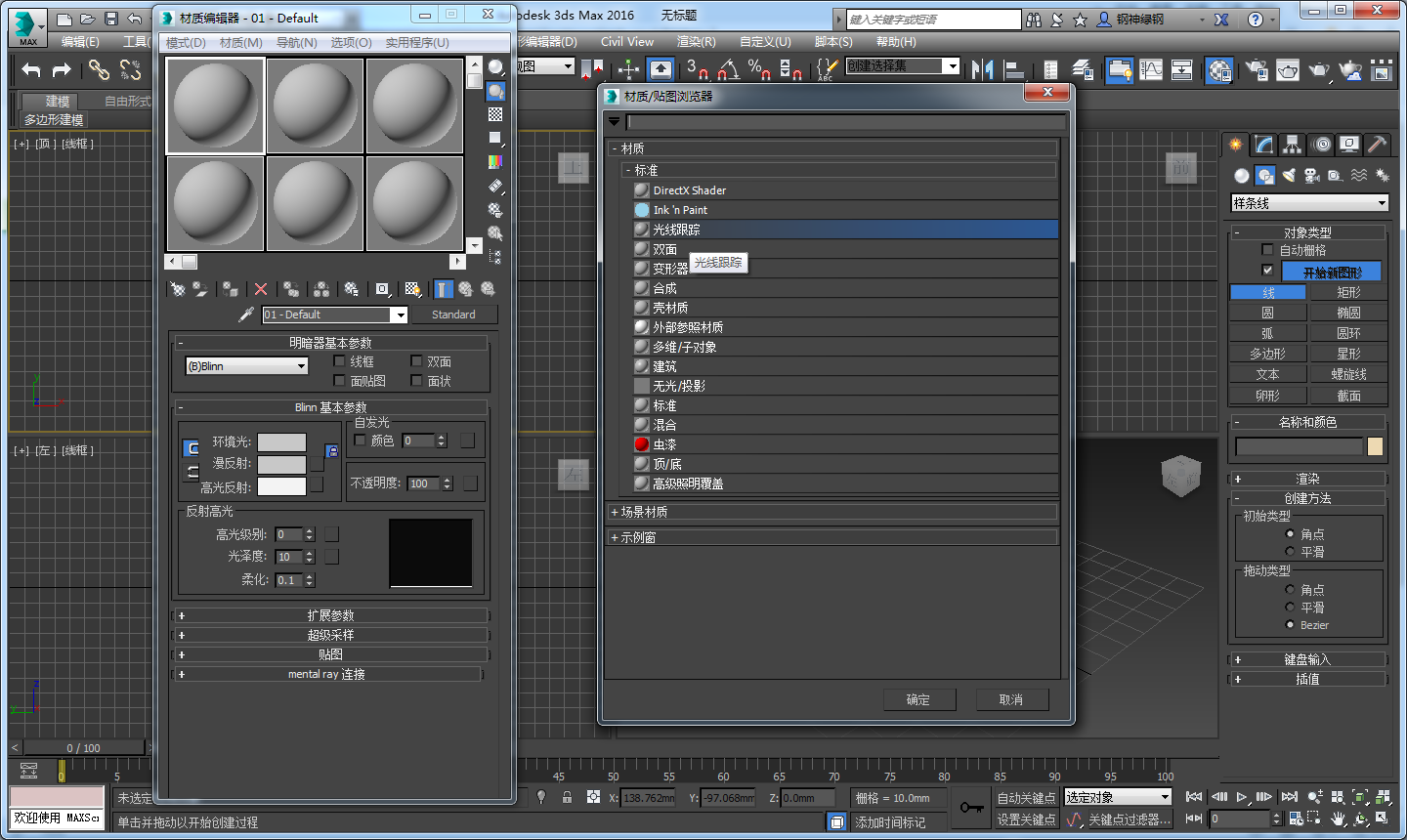Open the (B)Blinn shader dropdown

click(x=247, y=366)
